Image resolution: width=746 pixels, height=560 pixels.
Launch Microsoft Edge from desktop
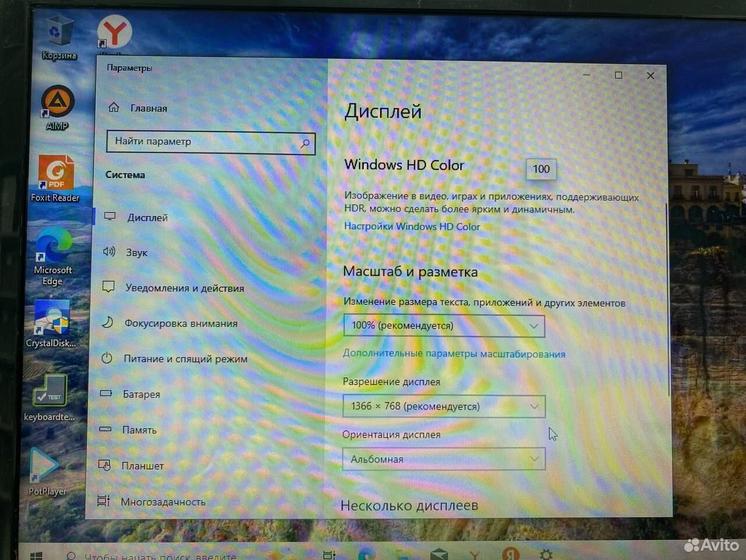pyautogui.click(x=52, y=245)
